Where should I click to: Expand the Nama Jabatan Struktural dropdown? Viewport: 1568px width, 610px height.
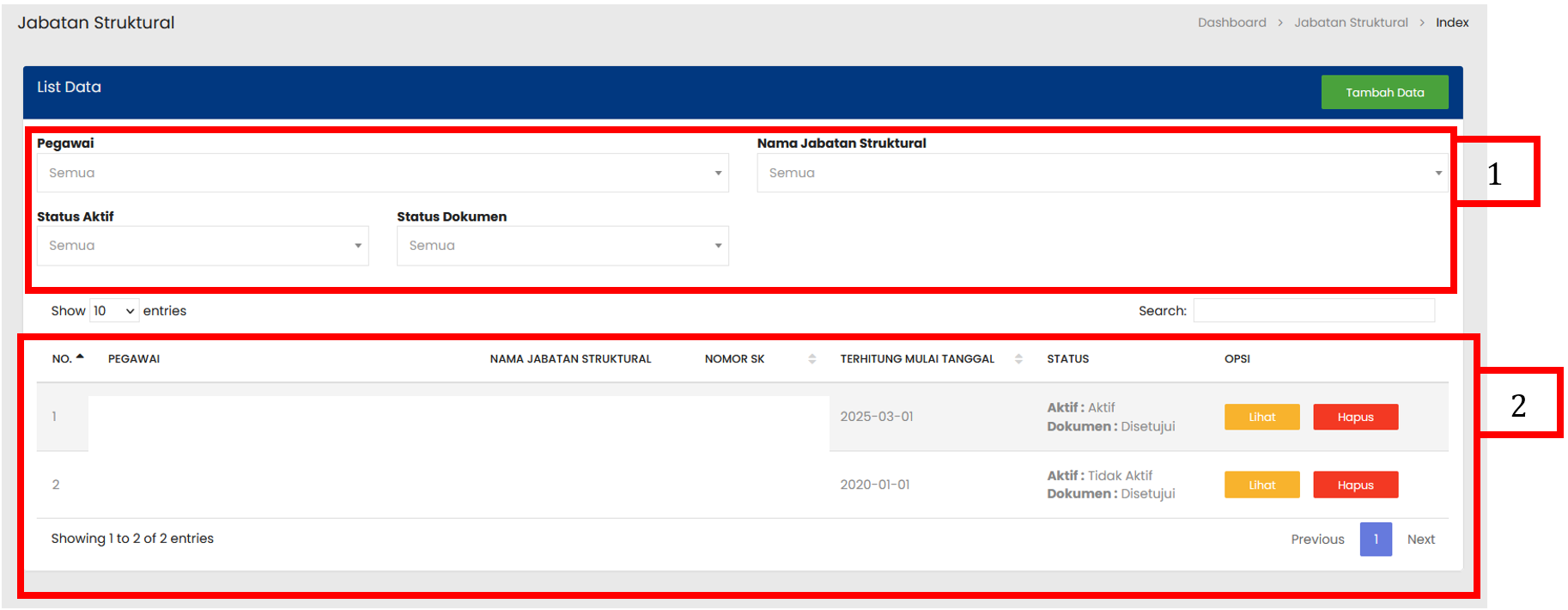pos(1102,173)
